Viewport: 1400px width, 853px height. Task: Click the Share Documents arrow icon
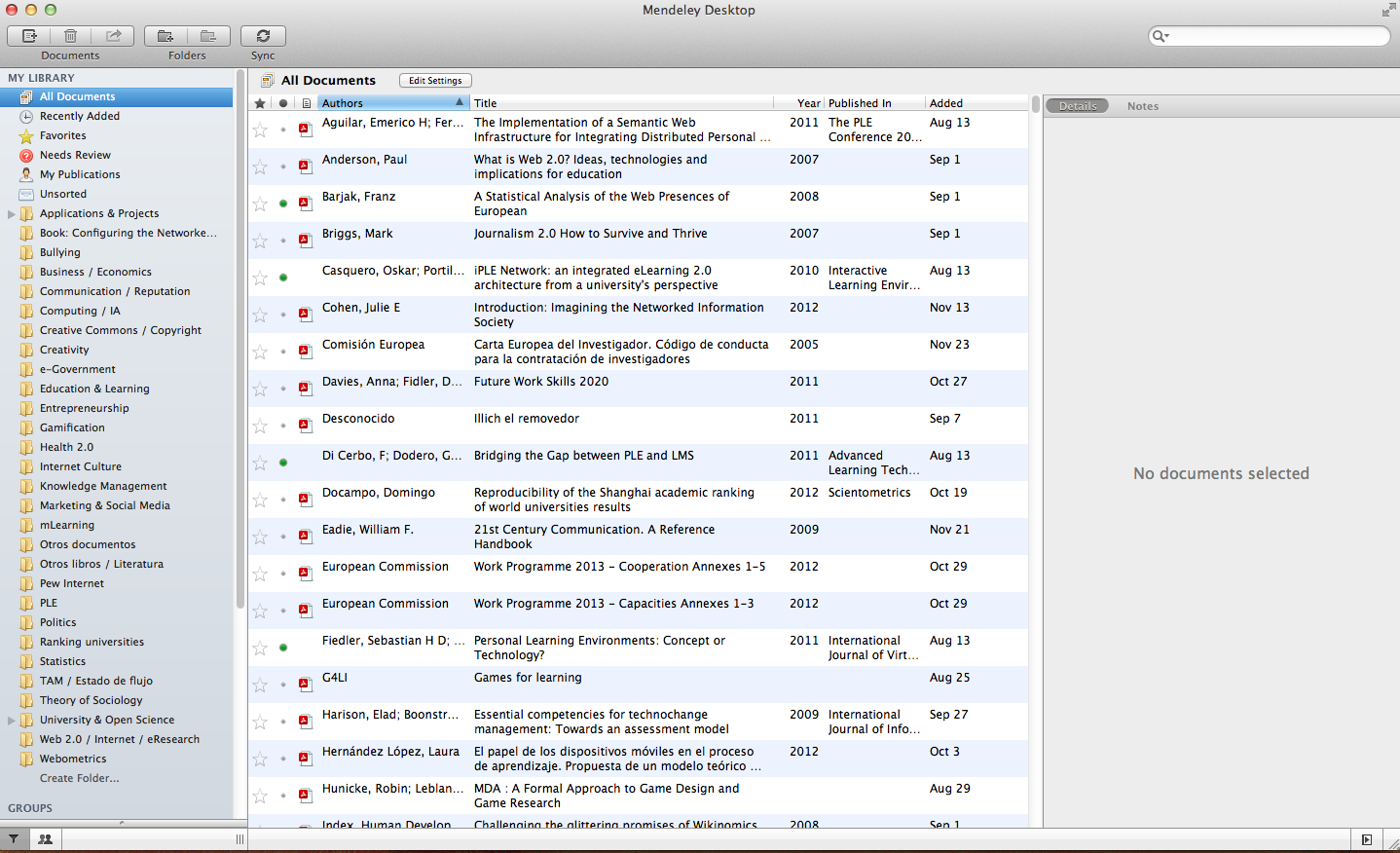coord(113,36)
